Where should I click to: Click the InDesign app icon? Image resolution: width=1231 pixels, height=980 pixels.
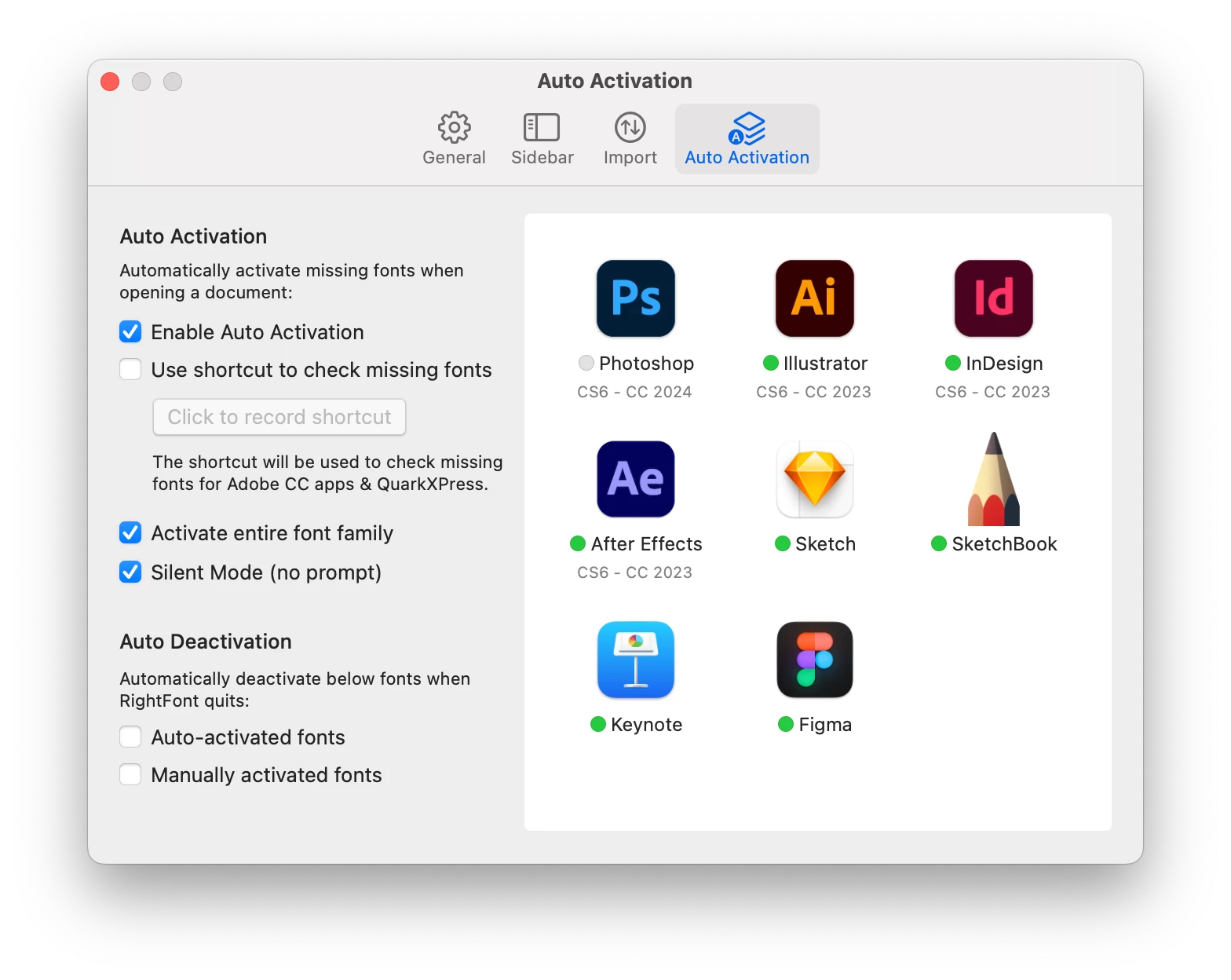click(994, 298)
